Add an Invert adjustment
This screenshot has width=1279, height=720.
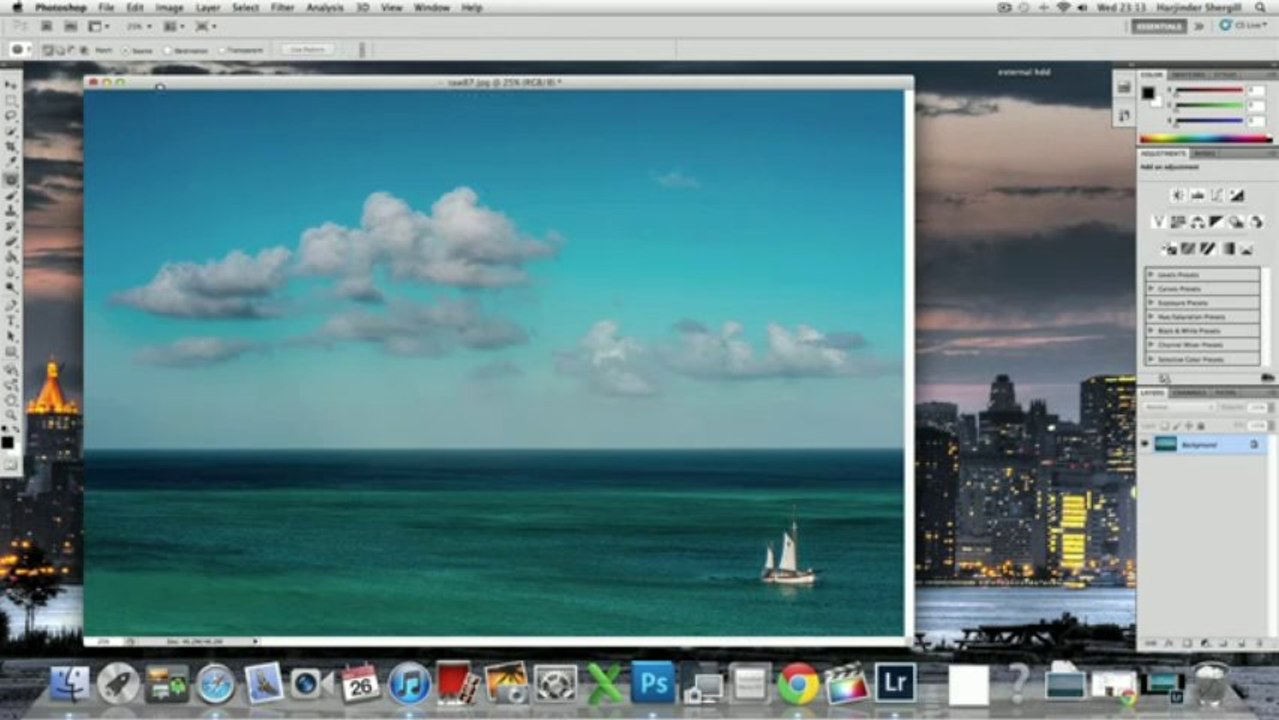coord(1168,248)
